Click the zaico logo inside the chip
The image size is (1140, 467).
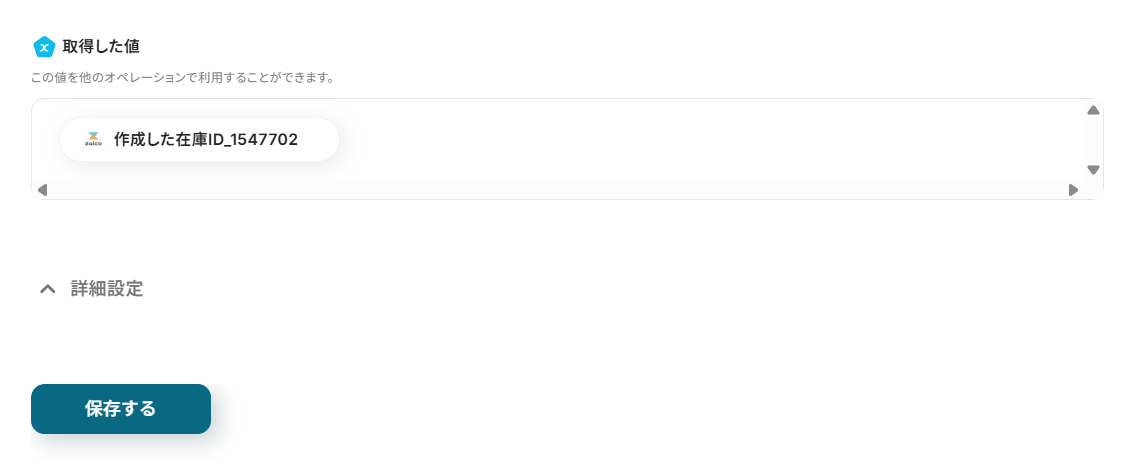pos(93,139)
